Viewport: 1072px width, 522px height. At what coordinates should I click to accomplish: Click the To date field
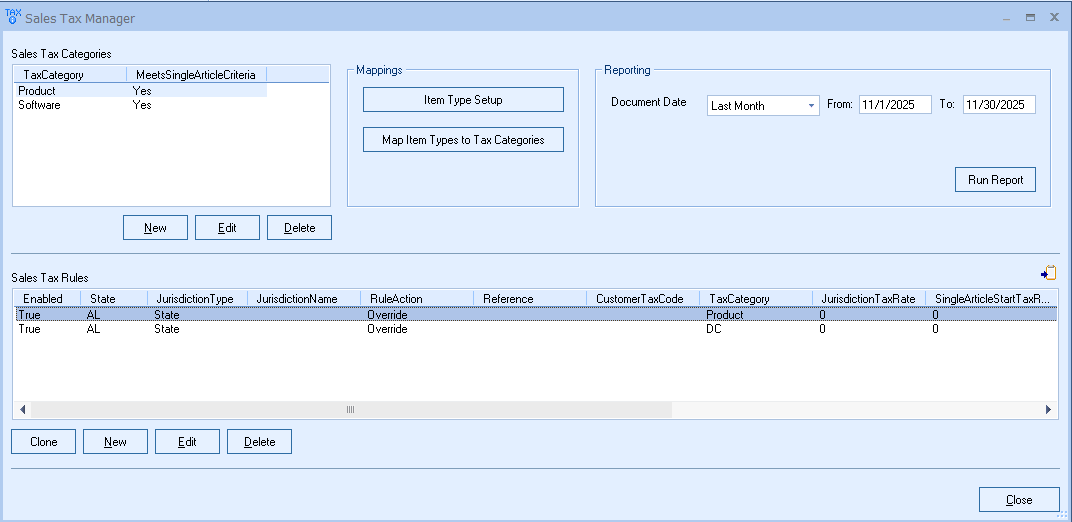click(x=998, y=106)
